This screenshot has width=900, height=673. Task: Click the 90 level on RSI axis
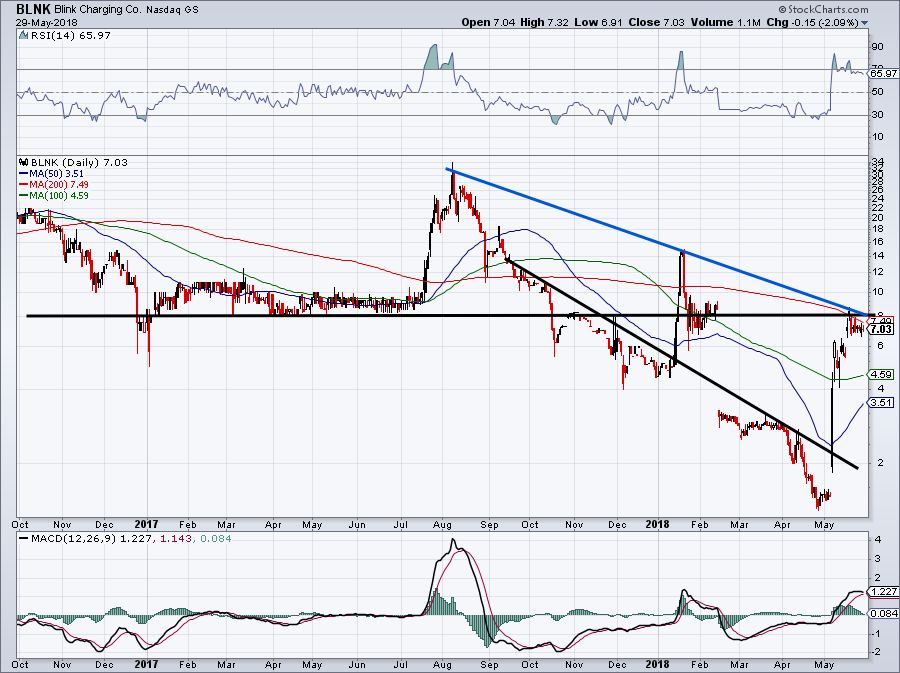coord(877,46)
